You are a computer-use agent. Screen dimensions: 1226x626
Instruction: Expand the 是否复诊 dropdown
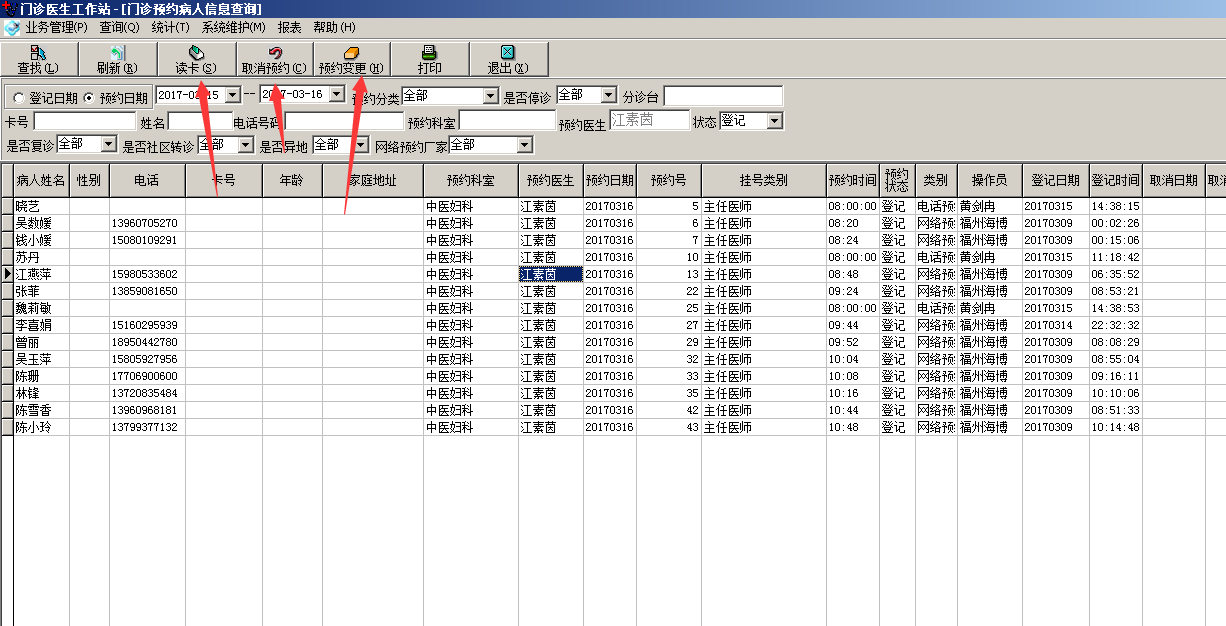click(108, 145)
